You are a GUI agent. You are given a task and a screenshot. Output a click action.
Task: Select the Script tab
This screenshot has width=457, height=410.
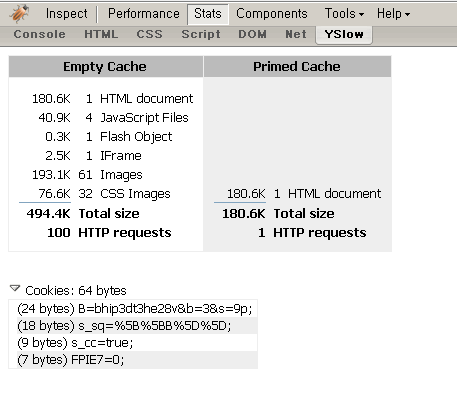click(201, 34)
